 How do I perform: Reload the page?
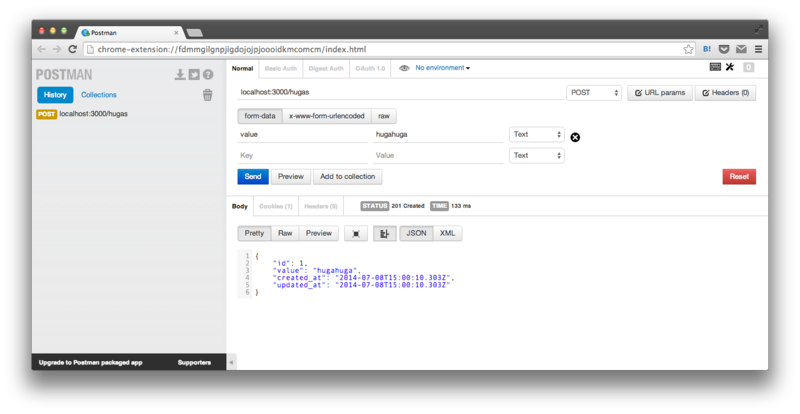pos(72,49)
